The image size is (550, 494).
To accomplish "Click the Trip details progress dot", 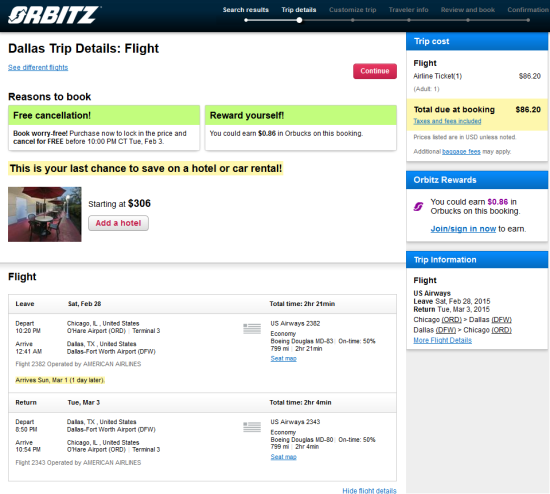I will [x=299, y=20].
